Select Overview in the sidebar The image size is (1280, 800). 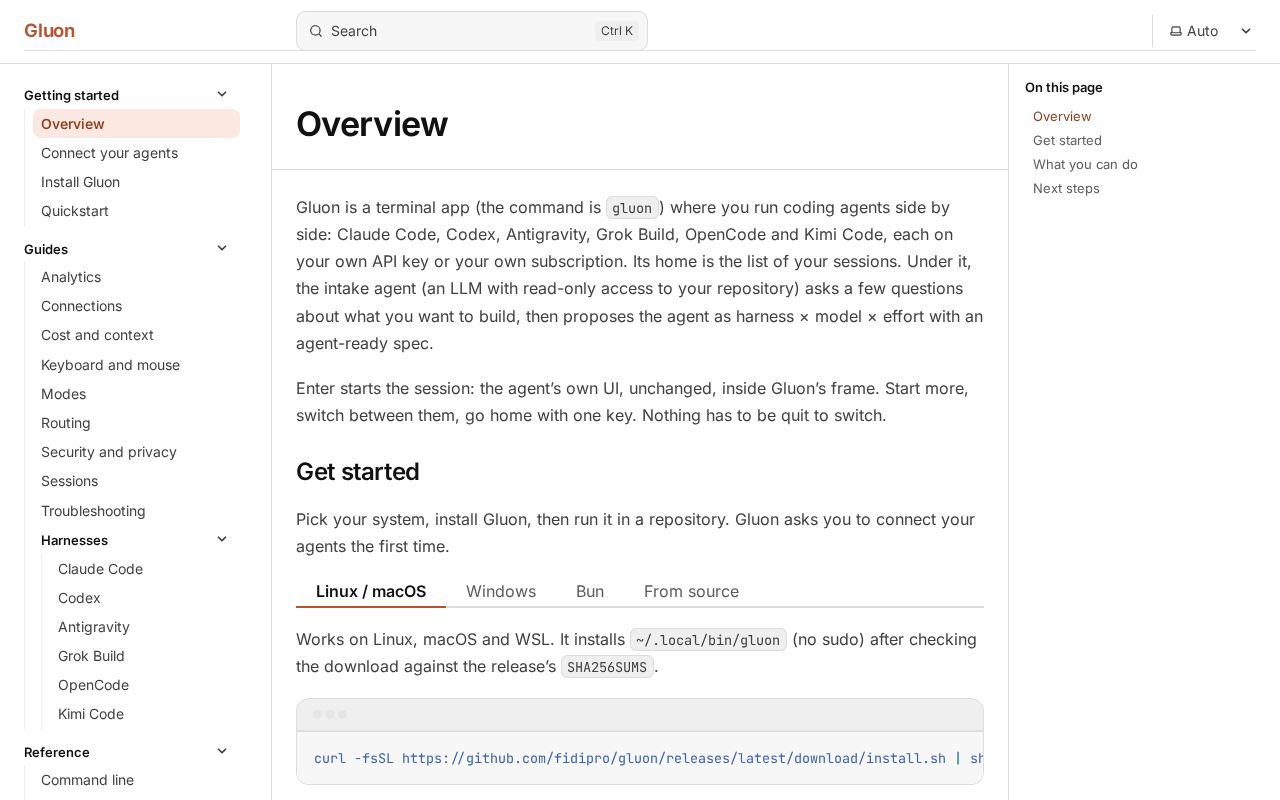136,124
